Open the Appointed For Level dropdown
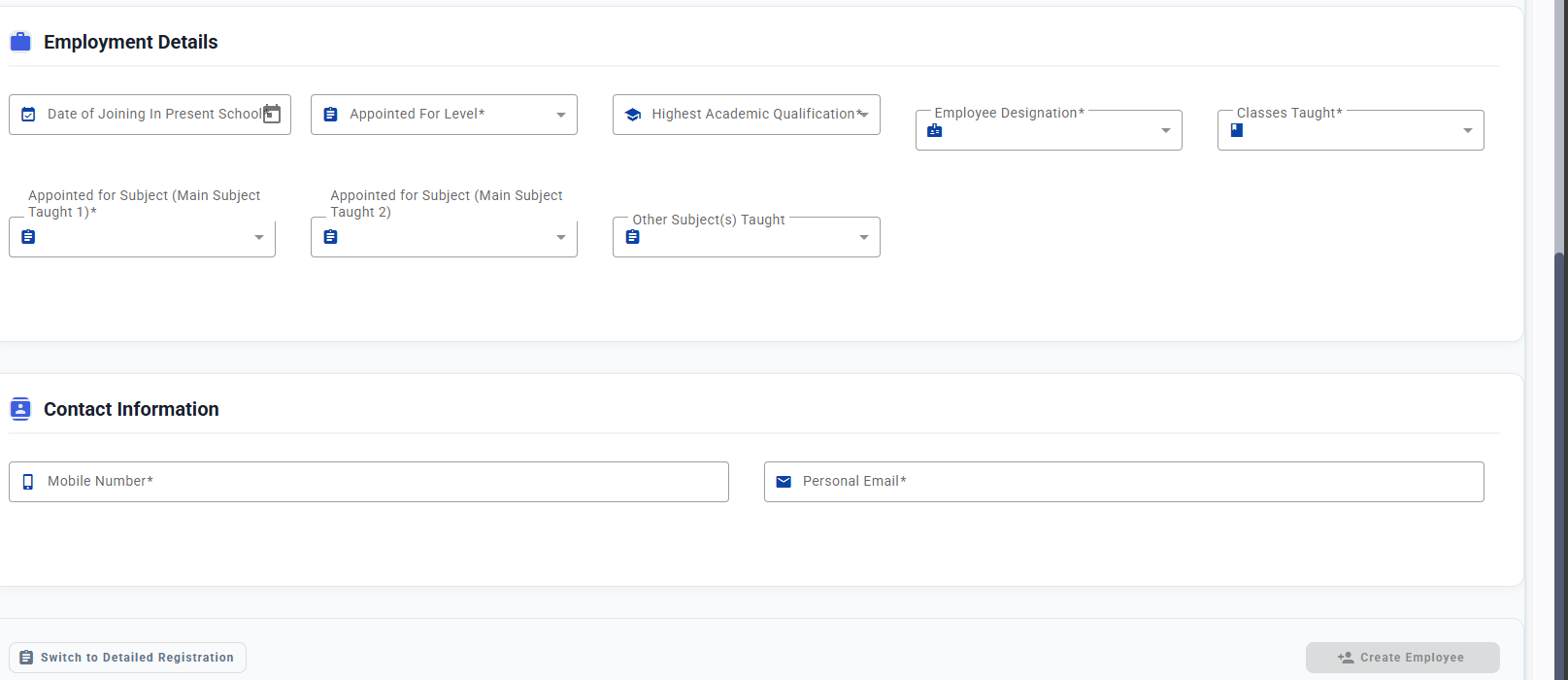This screenshot has width=1568, height=680. click(561, 115)
